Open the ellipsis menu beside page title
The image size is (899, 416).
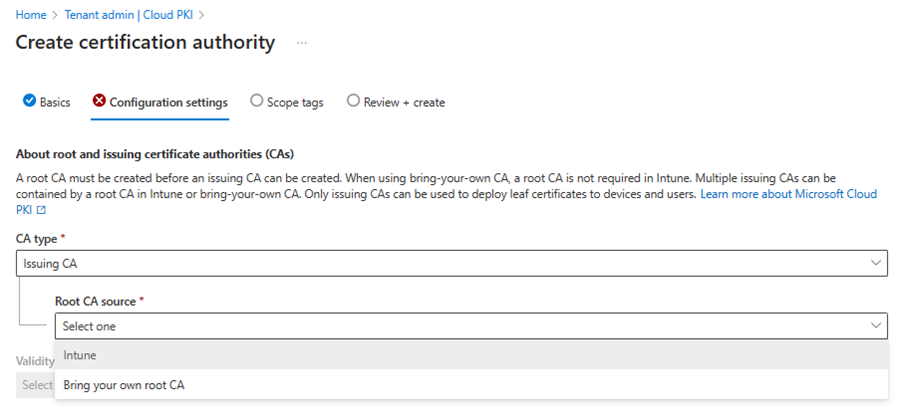[x=302, y=43]
